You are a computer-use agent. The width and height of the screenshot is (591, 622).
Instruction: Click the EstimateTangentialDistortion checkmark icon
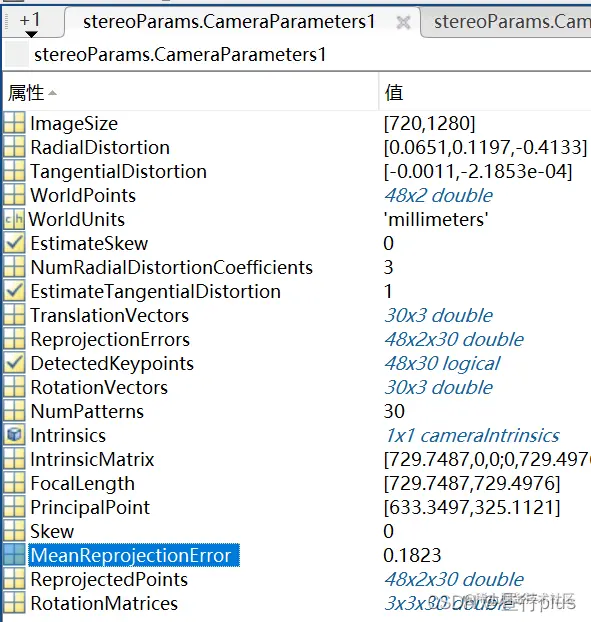14,291
